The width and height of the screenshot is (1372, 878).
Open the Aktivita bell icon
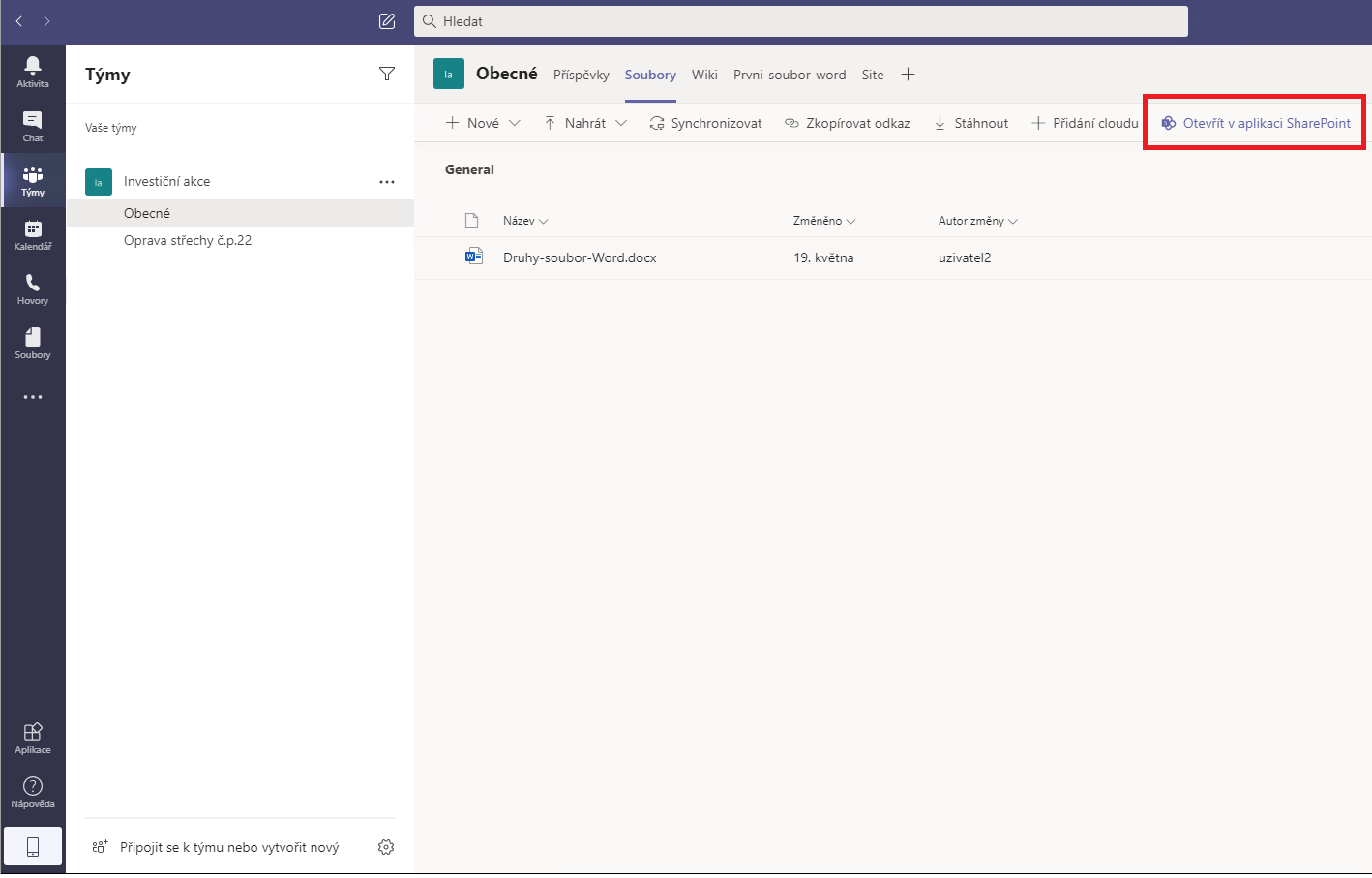[x=33, y=72]
